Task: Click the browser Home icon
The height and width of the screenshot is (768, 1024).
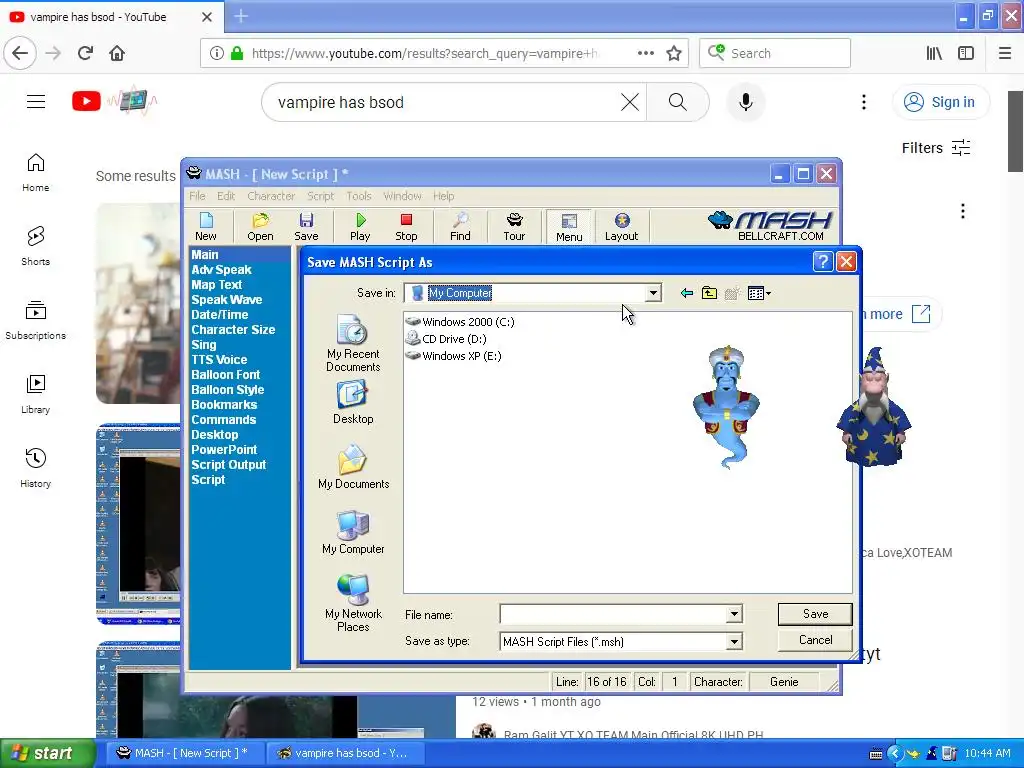Action: [117, 53]
